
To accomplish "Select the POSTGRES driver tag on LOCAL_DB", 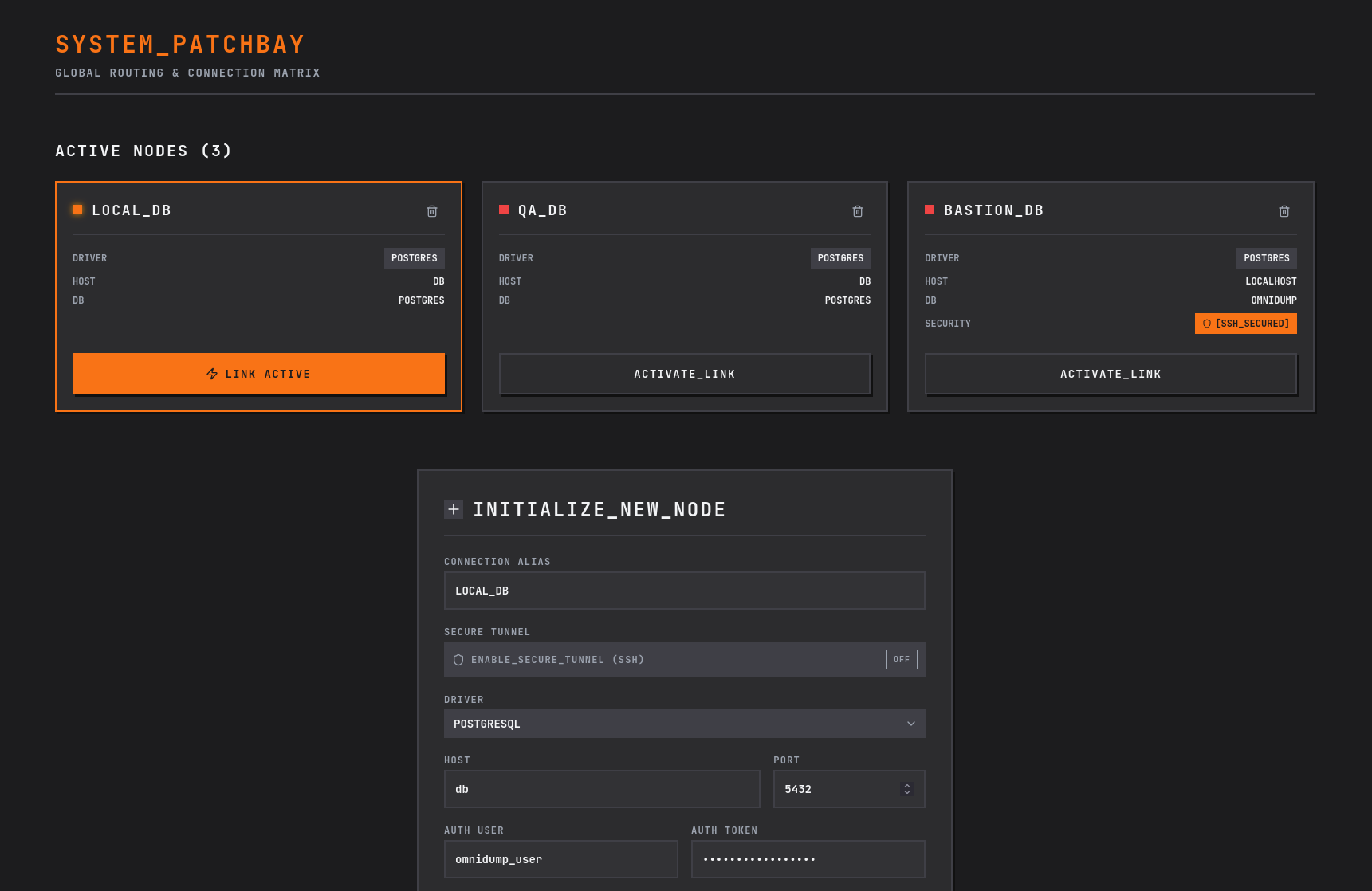I will click(414, 257).
